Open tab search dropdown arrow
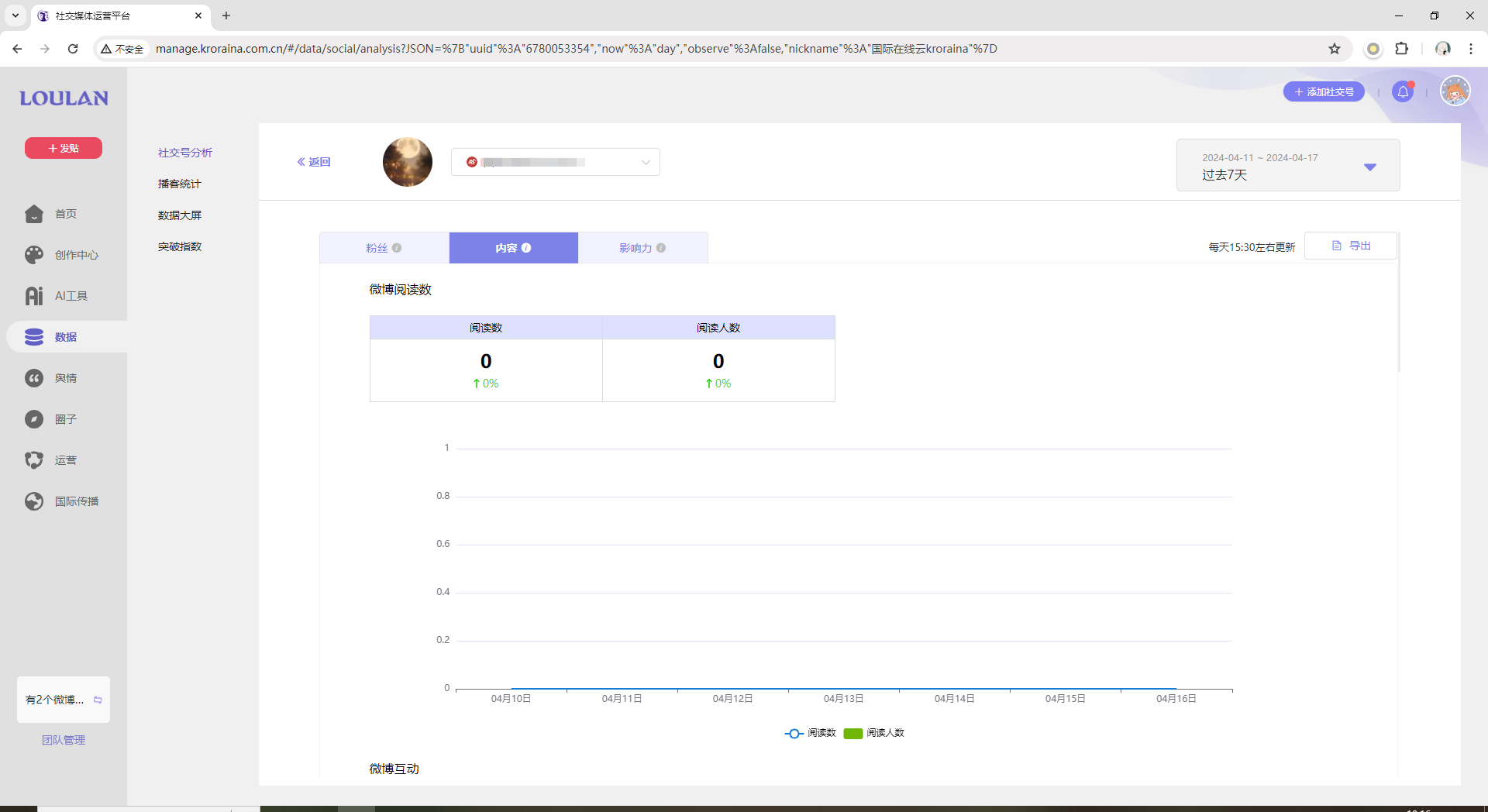This screenshot has height=812, width=1488. 15,15
